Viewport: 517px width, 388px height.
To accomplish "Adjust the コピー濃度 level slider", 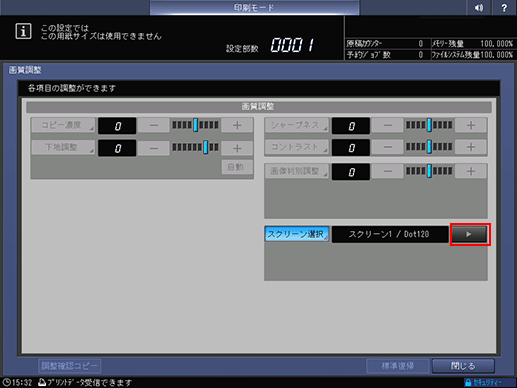I will point(195,125).
